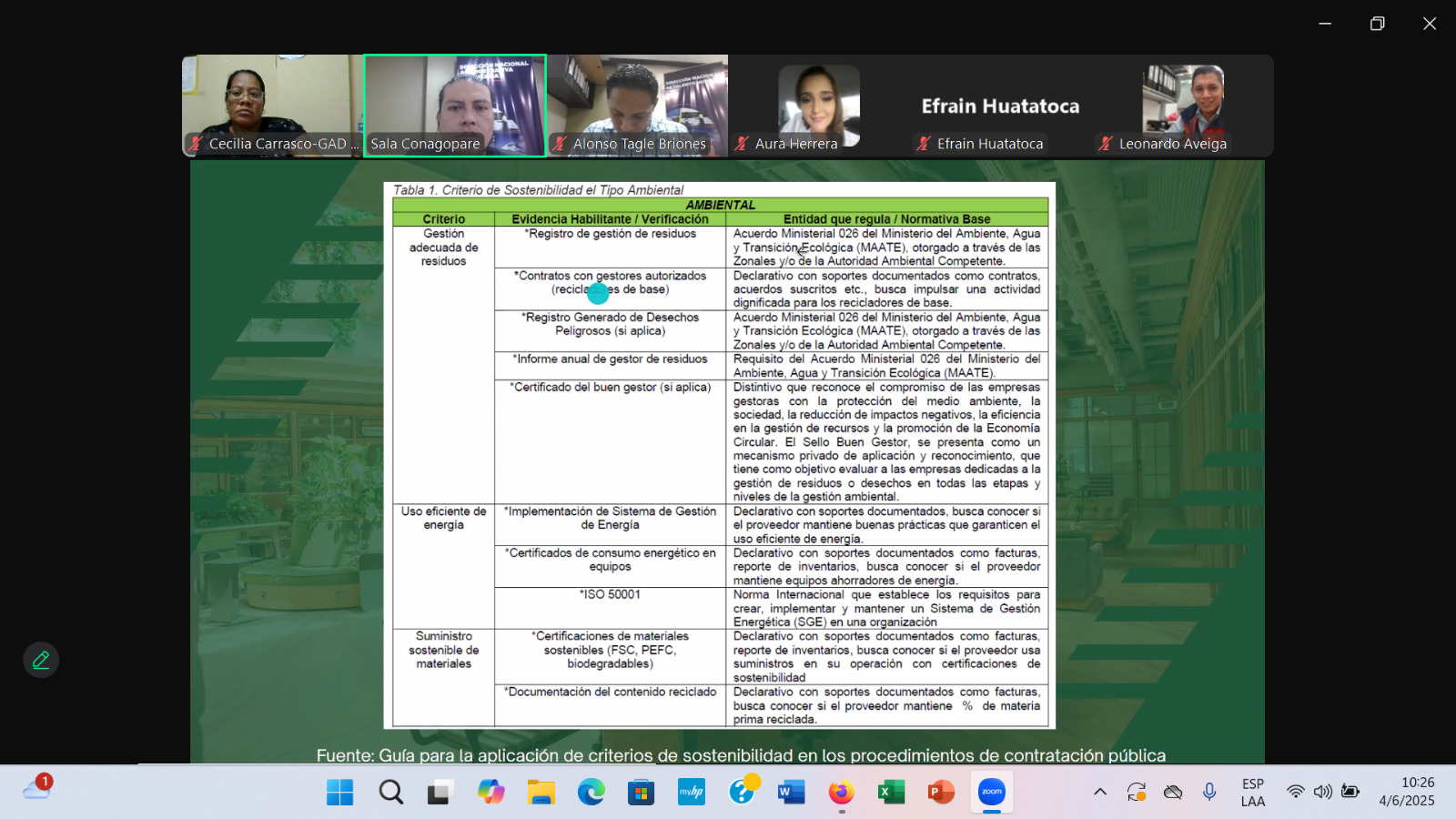Launch Excel from the taskbar
1456x819 pixels.
pos(890,793)
